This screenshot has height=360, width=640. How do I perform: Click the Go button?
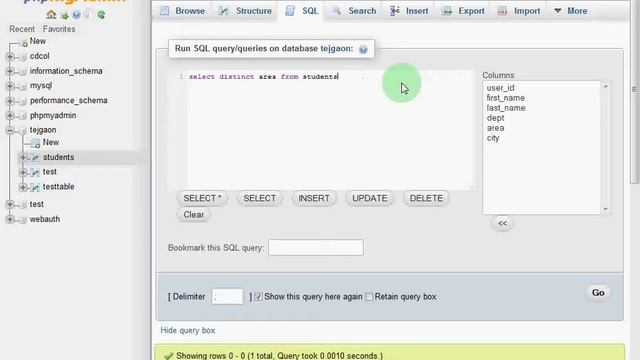coord(598,293)
